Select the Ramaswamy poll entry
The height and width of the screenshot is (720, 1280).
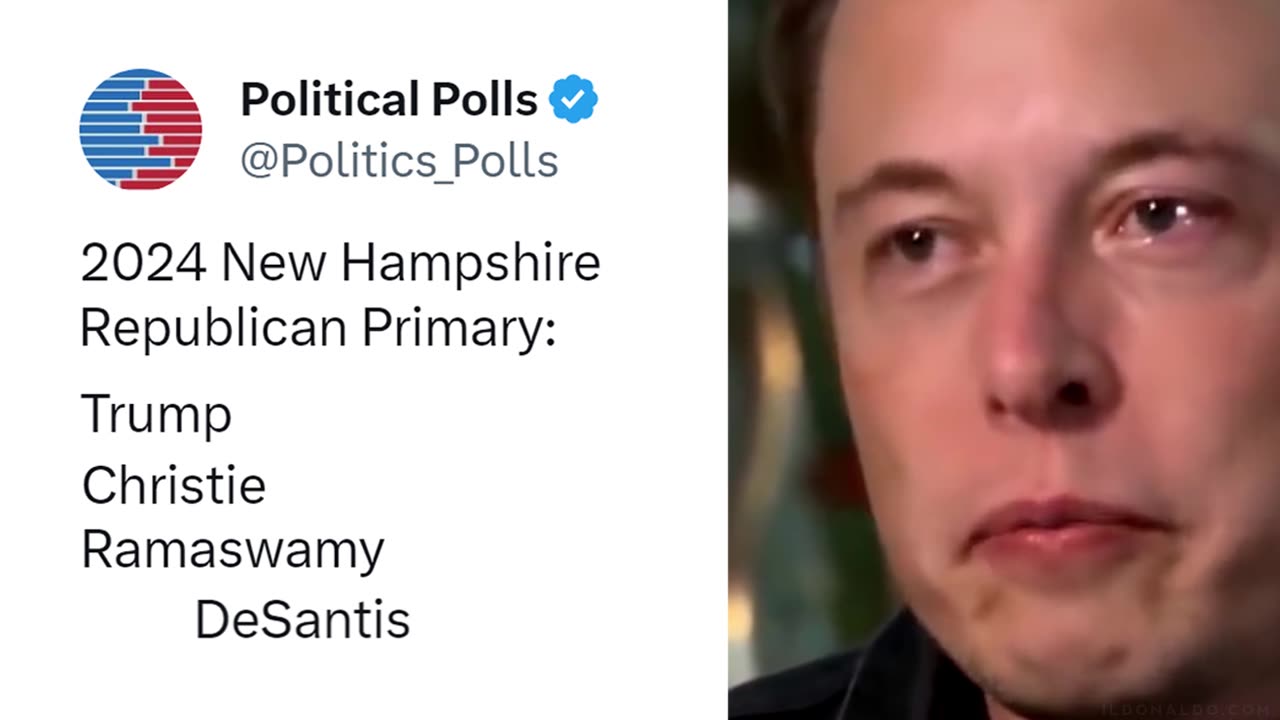[232, 551]
